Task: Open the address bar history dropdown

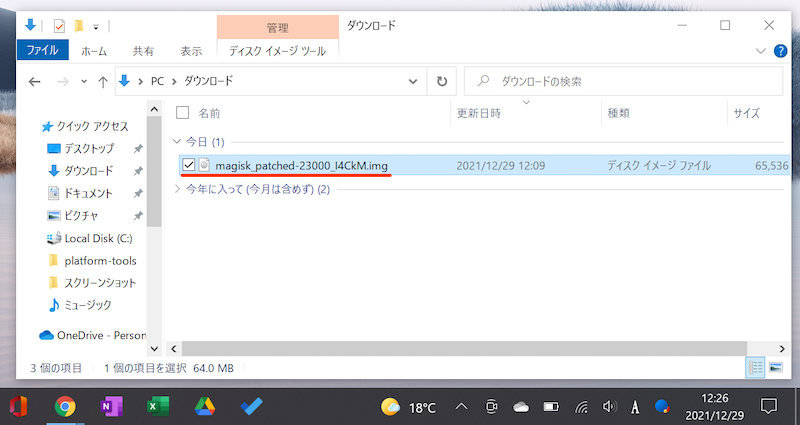Action: [413, 81]
